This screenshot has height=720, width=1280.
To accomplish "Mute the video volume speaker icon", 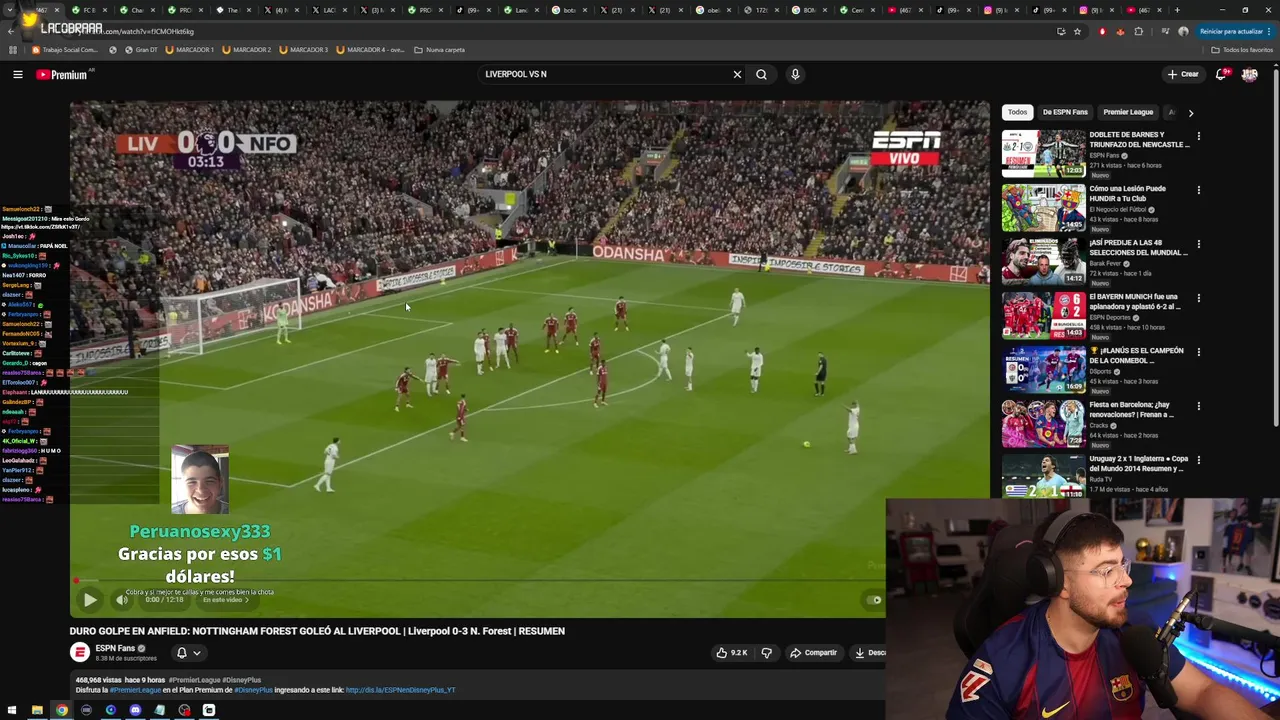I will pyautogui.click(x=122, y=600).
